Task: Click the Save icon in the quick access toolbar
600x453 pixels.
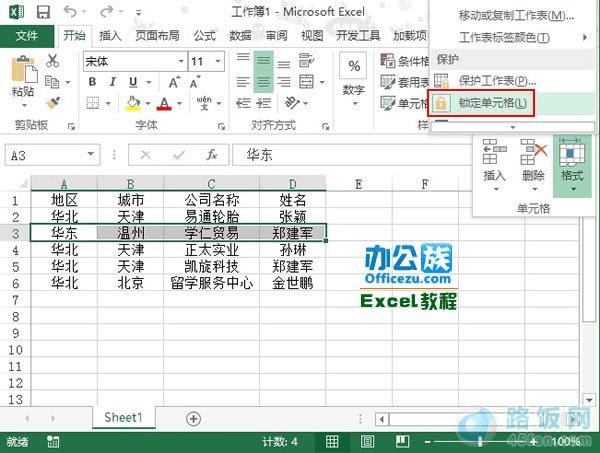Action: coord(43,12)
